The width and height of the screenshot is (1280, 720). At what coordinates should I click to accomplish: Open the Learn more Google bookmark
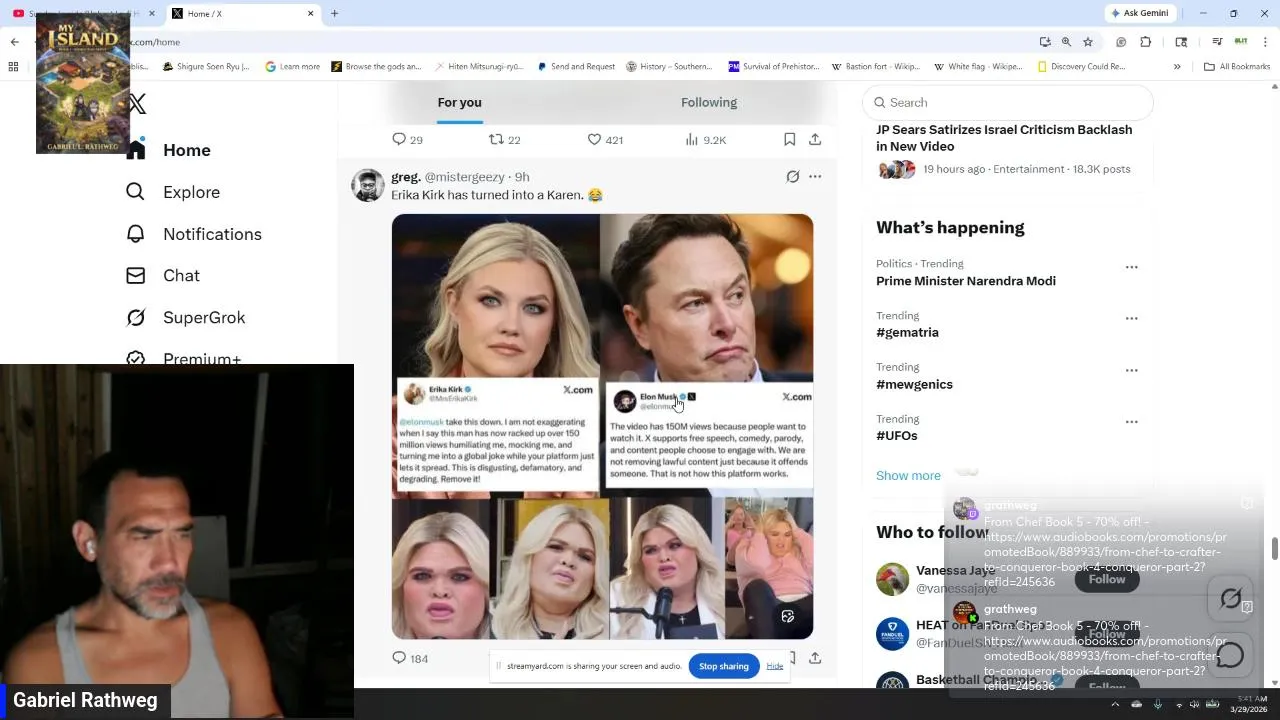click(292, 67)
